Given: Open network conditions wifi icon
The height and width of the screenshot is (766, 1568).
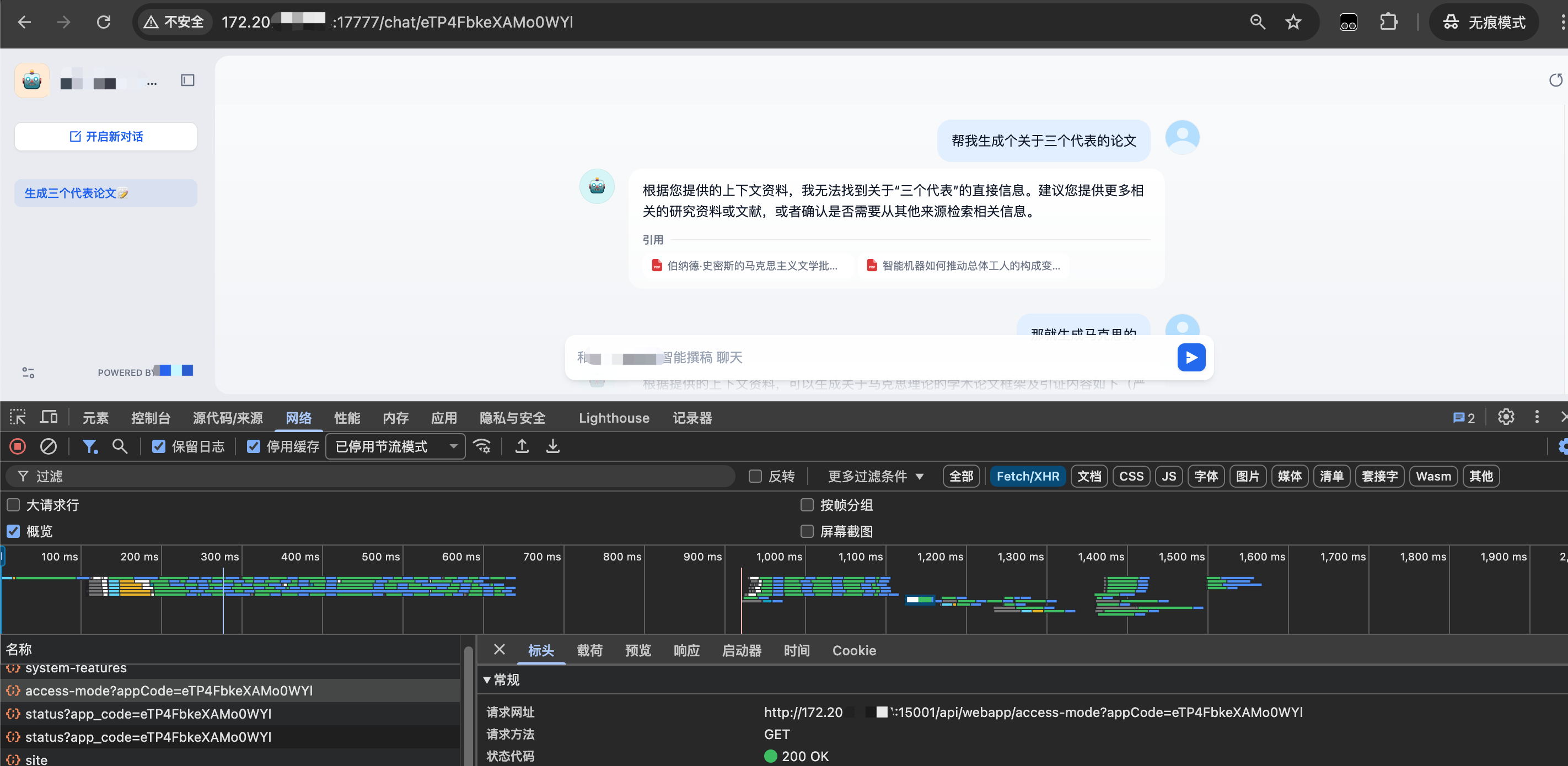Looking at the screenshot, I should (482, 446).
